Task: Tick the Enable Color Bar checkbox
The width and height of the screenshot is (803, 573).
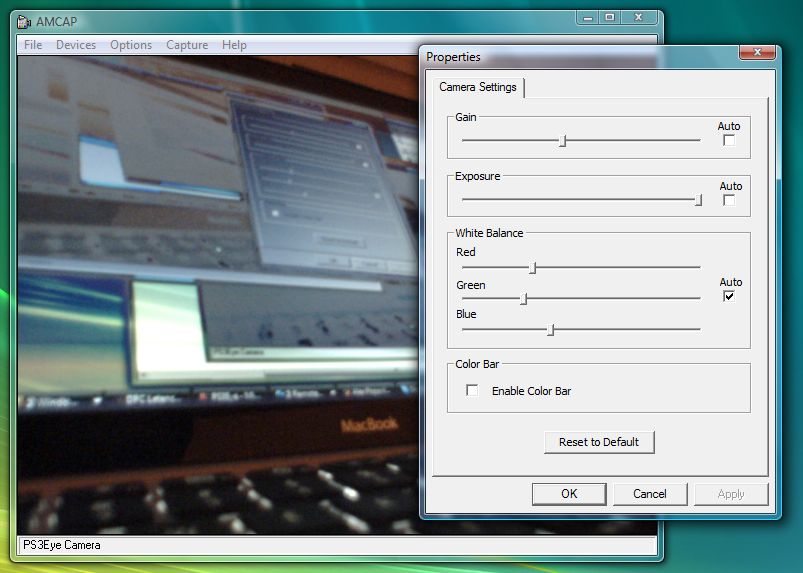Action: (472, 391)
